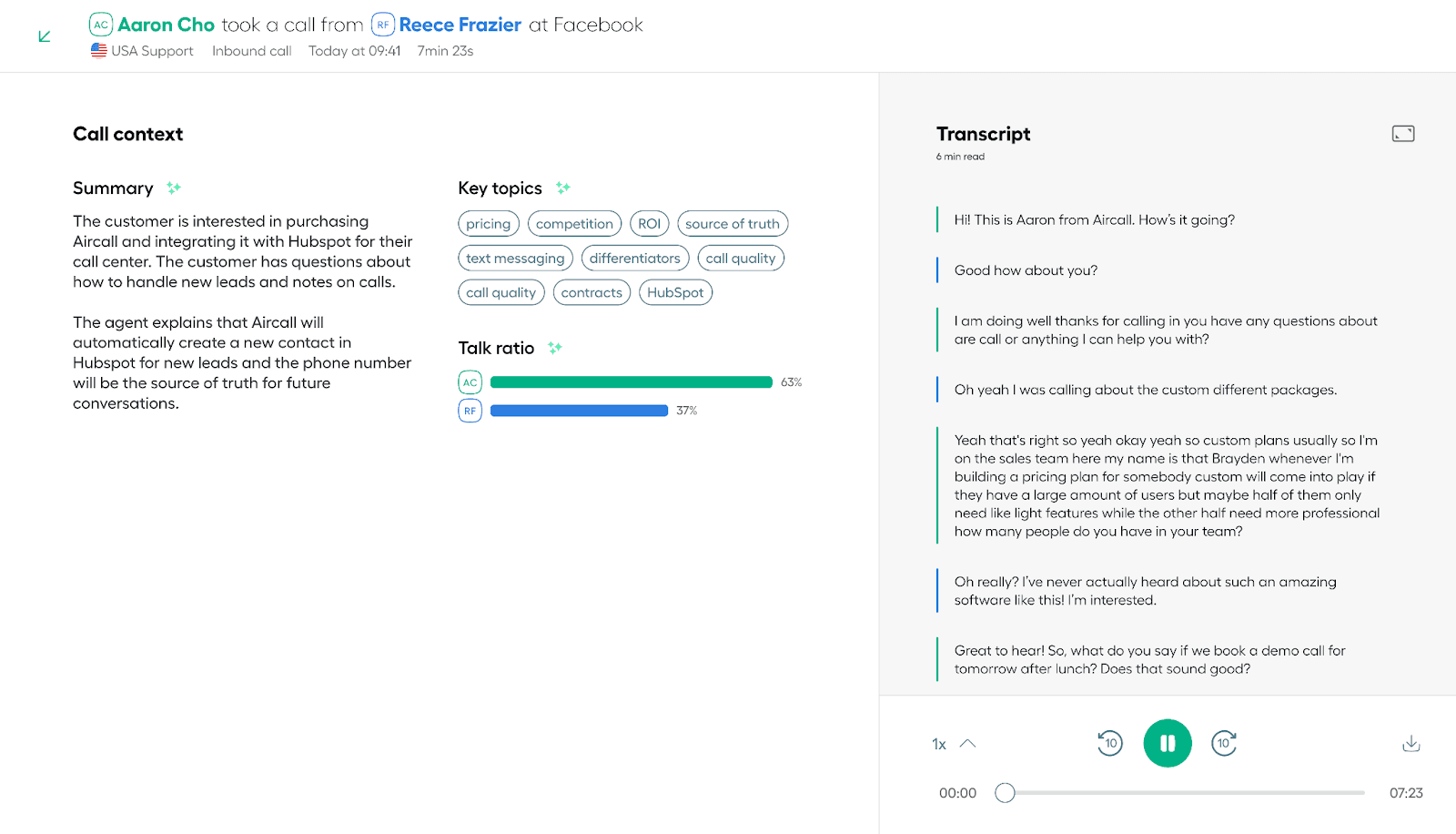Click the AC avatar in Talk ratio
The height and width of the screenshot is (834, 1456).
click(x=470, y=382)
